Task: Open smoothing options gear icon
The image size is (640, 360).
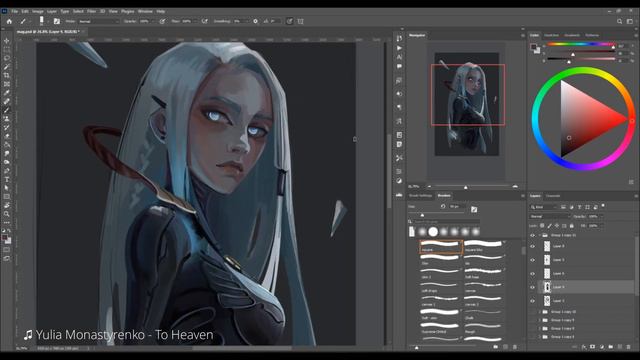Action: tap(256, 21)
